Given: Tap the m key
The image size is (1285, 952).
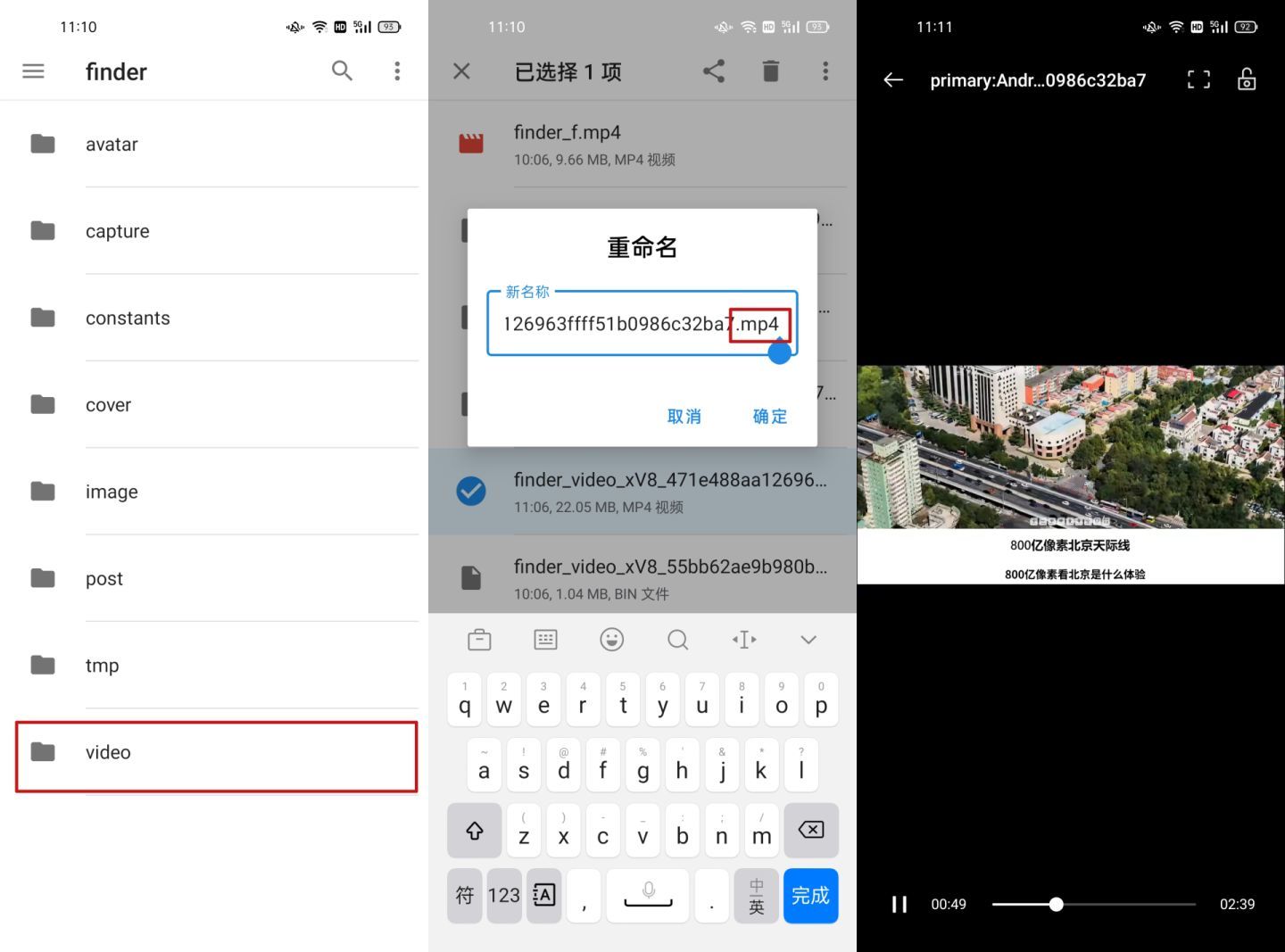Looking at the screenshot, I should tap(761, 830).
